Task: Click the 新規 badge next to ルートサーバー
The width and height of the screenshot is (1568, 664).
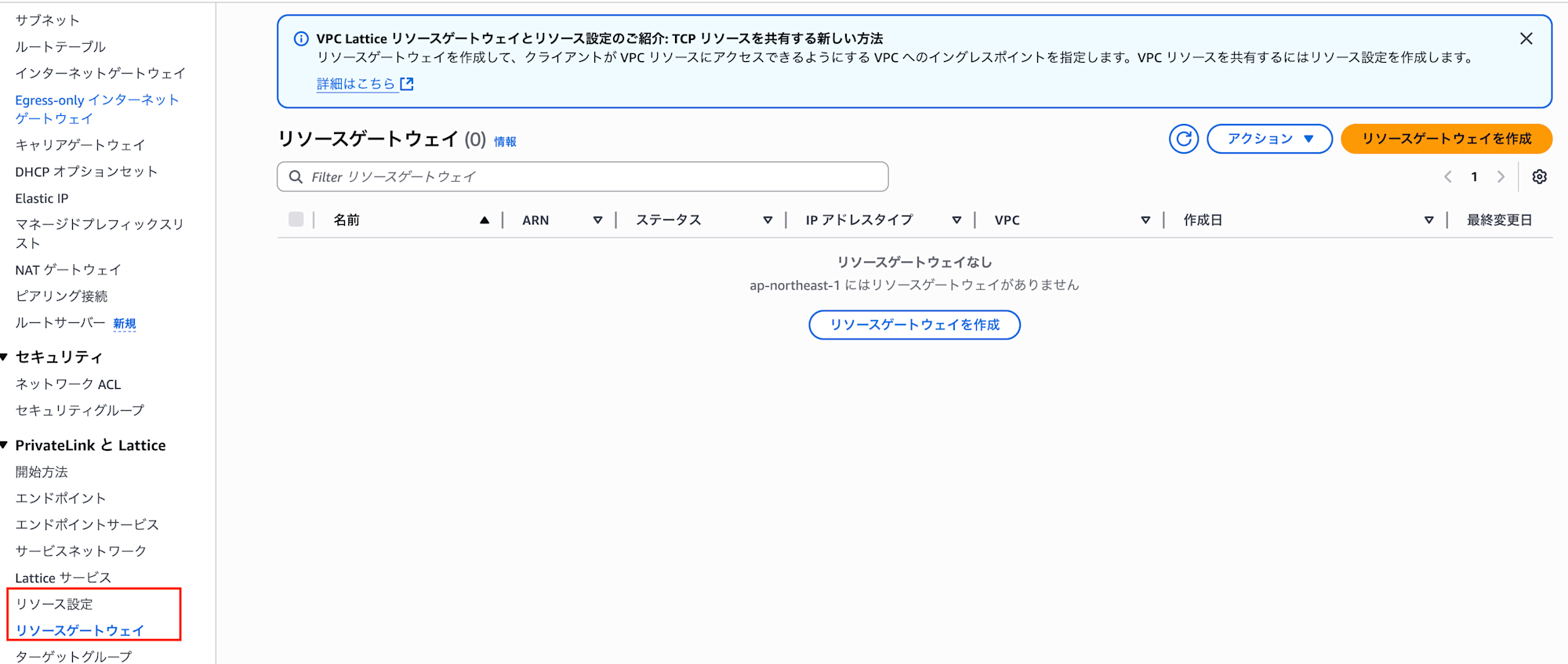Action: pyautogui.click(x=125, y=324)
